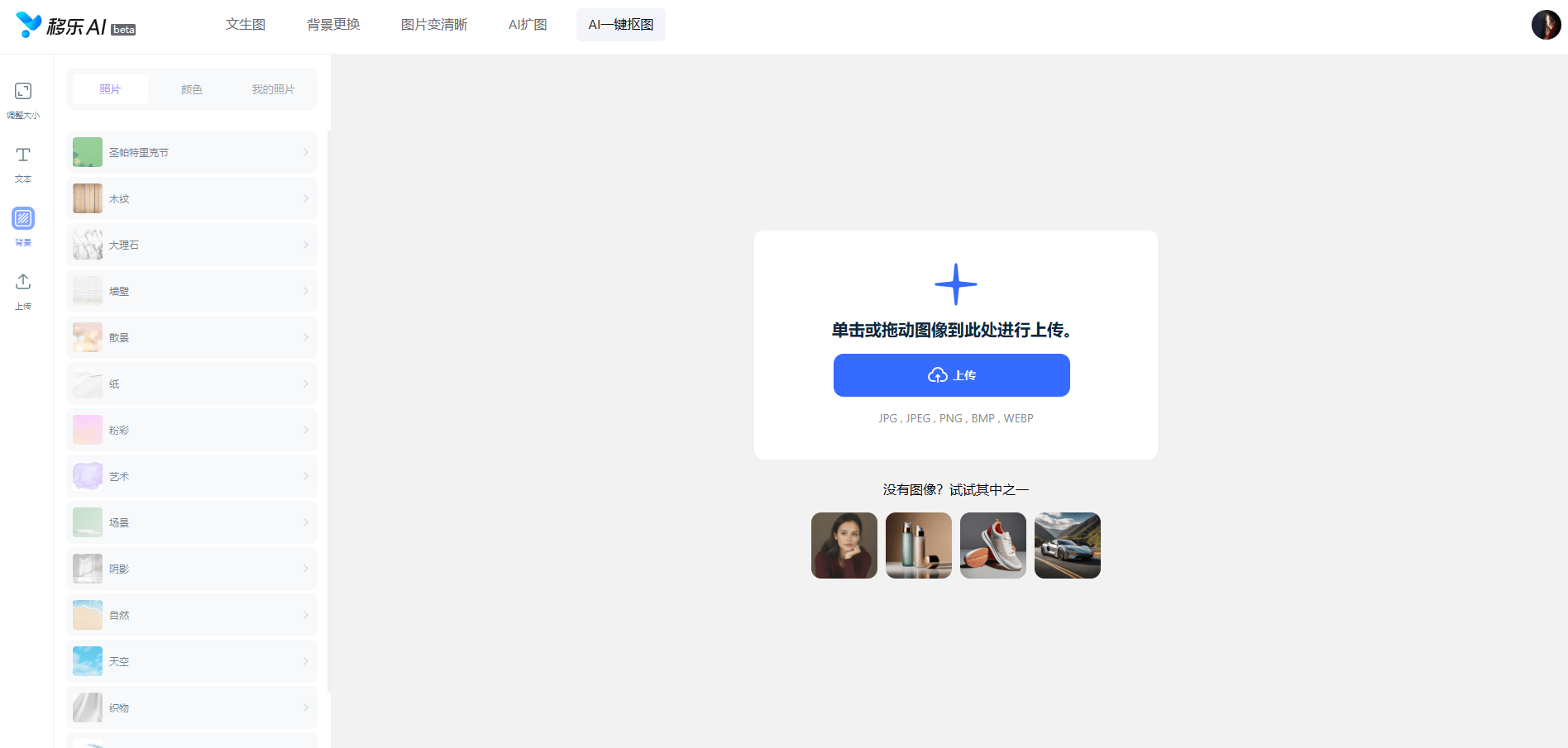Click the 天空 category thumbnail
The image size is (1568, 748).
[x=88, y=661]
